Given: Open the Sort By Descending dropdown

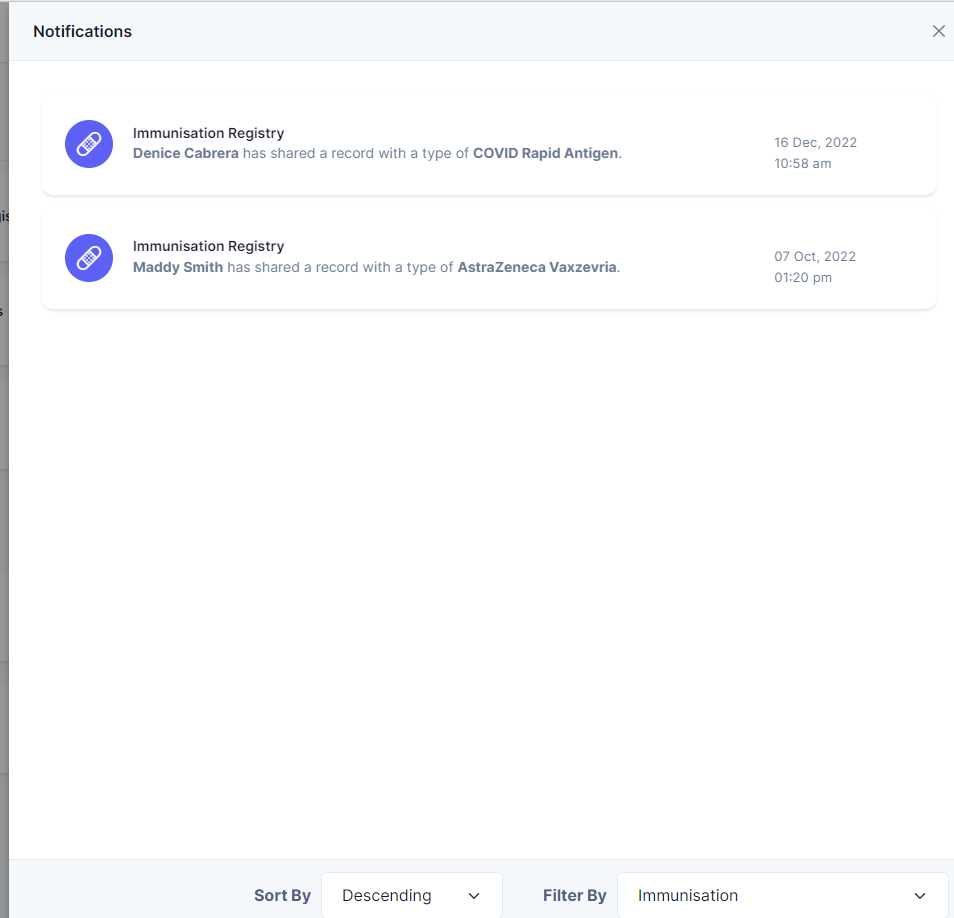Looking at the screenshot, I should tap(412, 895).
